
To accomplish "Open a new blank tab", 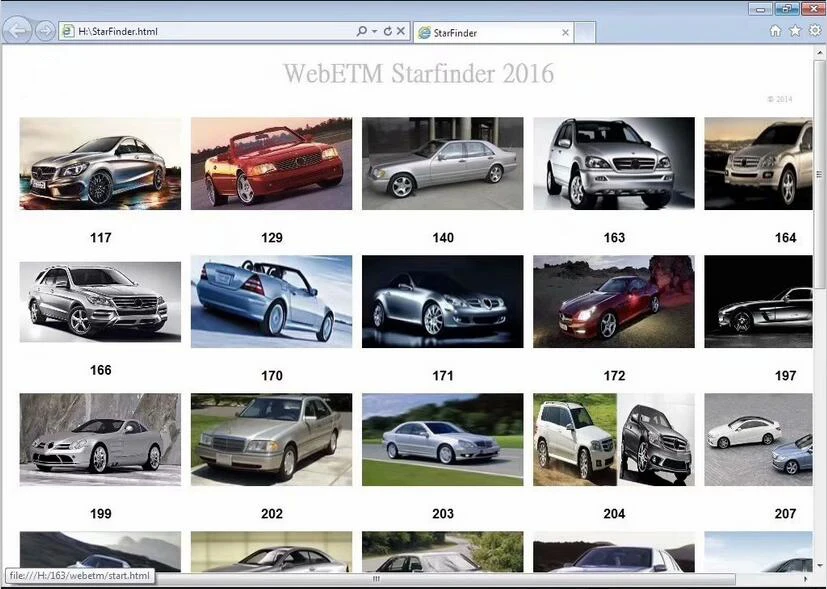I will (584, 33).
